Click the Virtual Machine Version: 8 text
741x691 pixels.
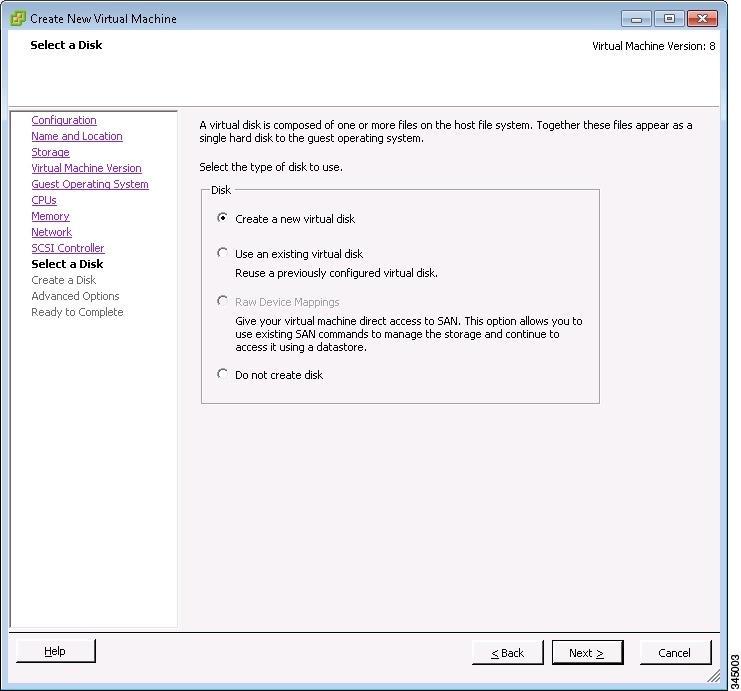pos(654,46)
